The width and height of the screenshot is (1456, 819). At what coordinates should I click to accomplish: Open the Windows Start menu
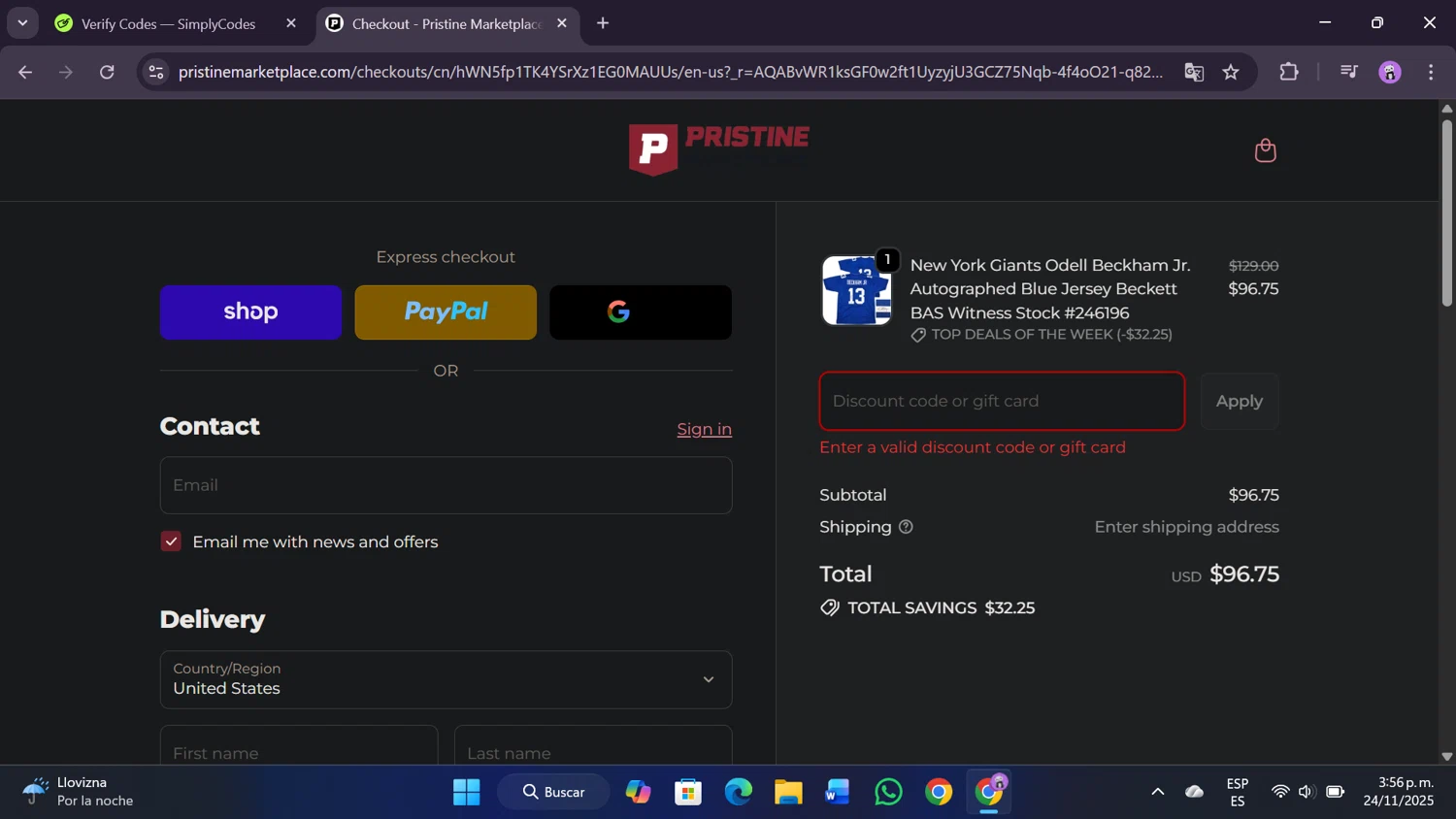(467, 792)
